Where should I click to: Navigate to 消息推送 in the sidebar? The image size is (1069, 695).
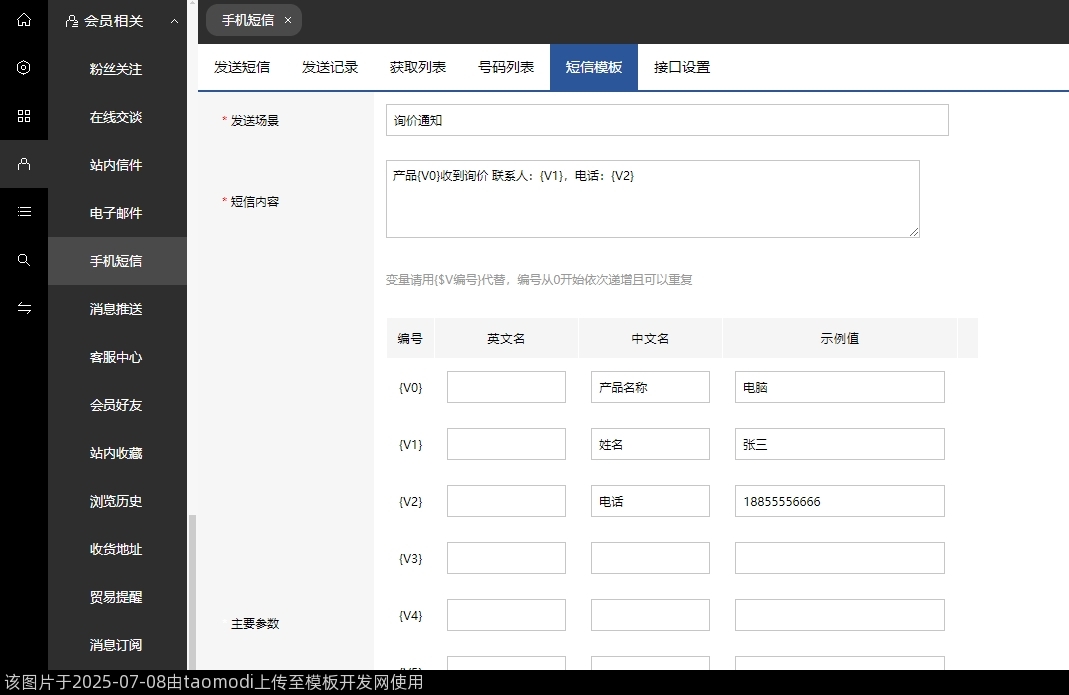(115, 309)
